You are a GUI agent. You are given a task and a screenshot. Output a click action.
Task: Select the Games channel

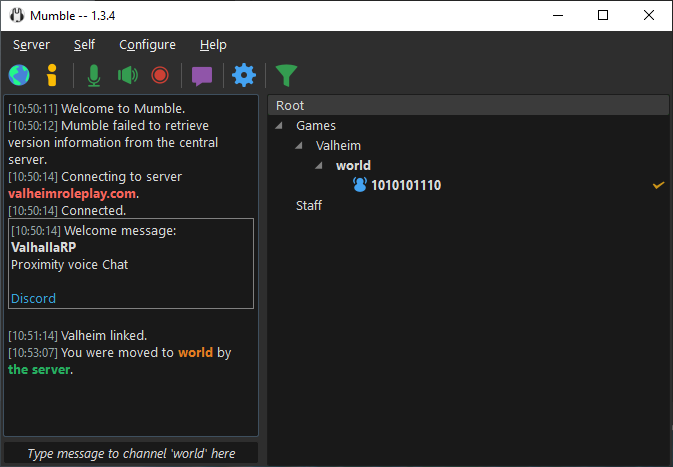(x=316, y=126)
